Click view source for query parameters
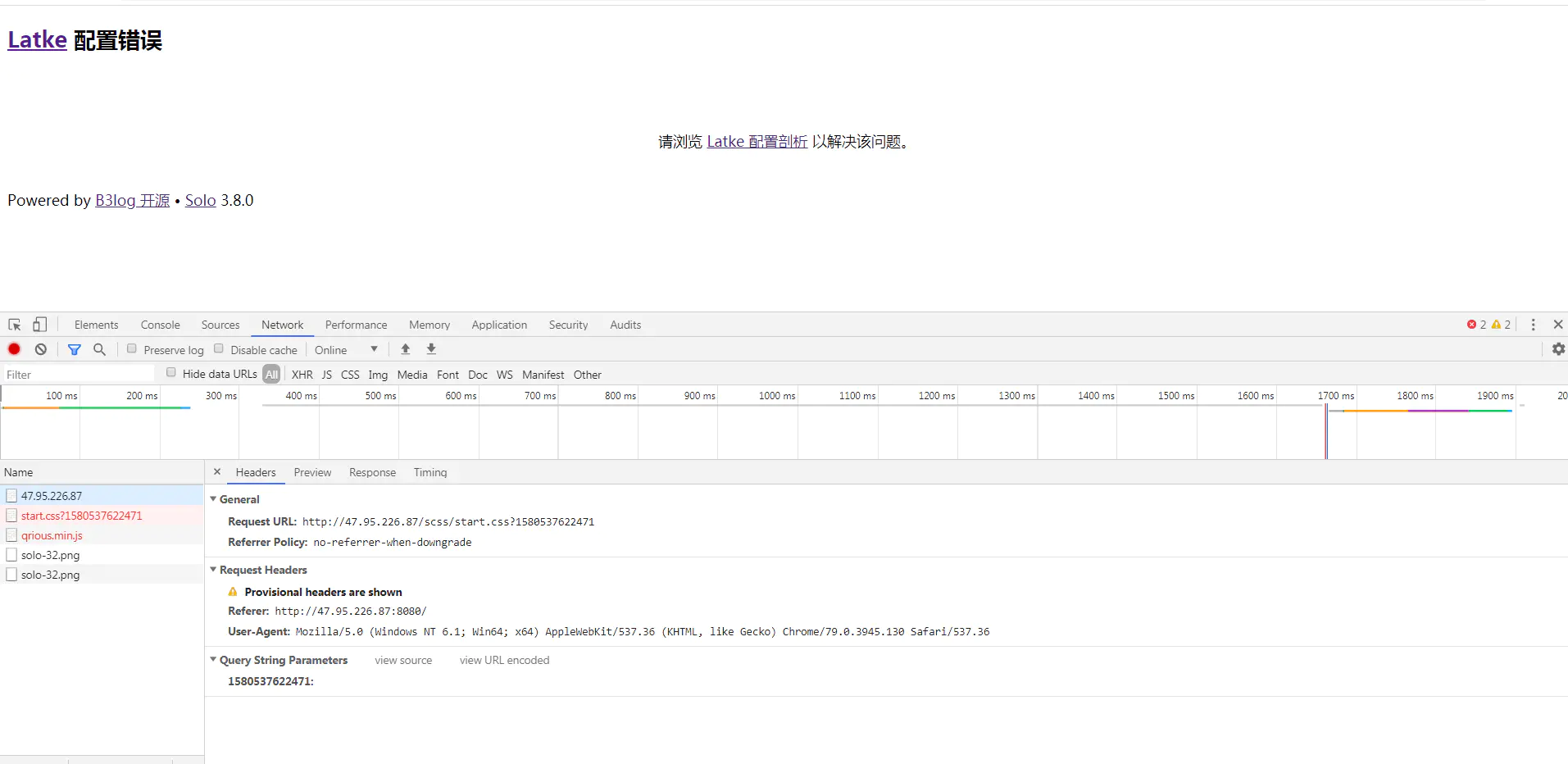 click(x=403, y=660)
